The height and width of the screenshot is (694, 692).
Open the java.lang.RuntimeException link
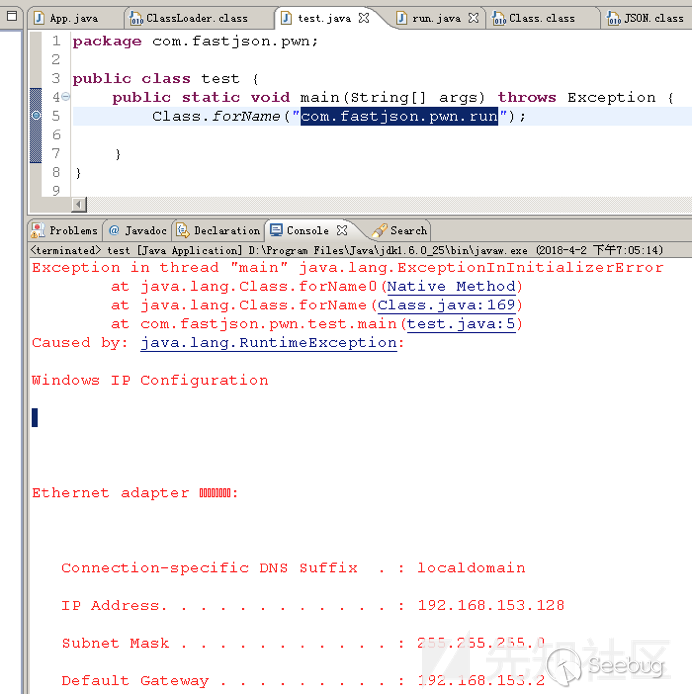point(269,343)
